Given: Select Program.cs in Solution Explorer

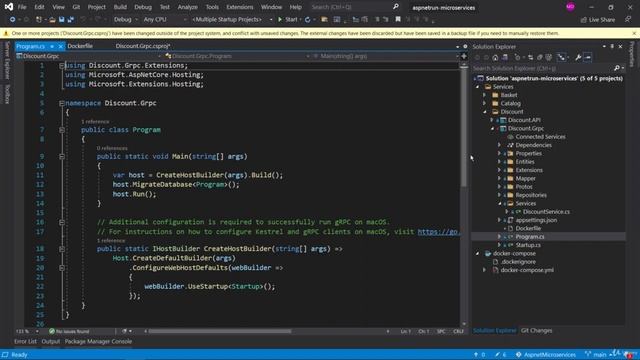Looking at the screenshot, I should [x=529, y=237].
